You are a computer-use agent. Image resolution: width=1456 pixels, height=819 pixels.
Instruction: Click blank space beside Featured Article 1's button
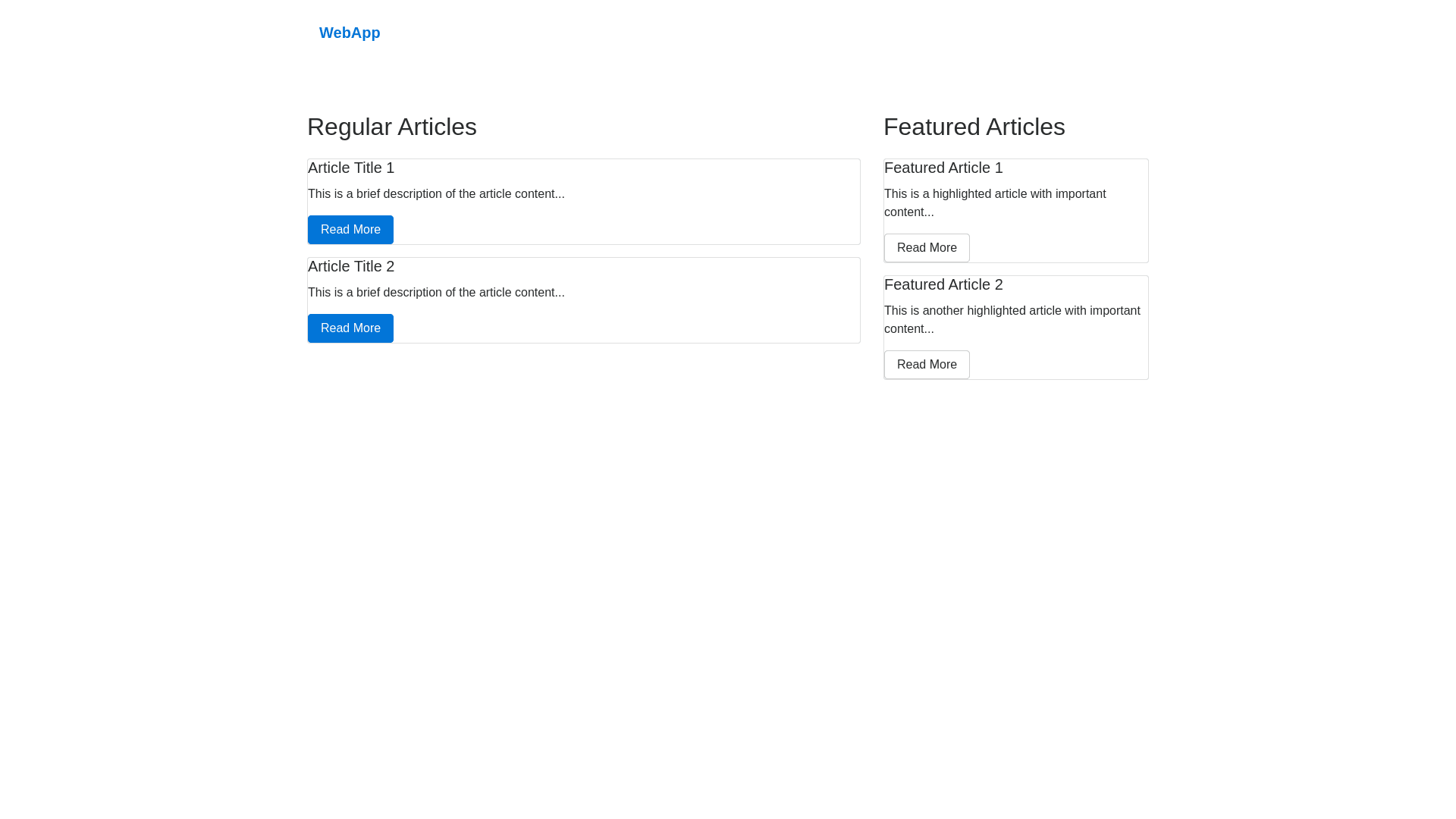1062,248
